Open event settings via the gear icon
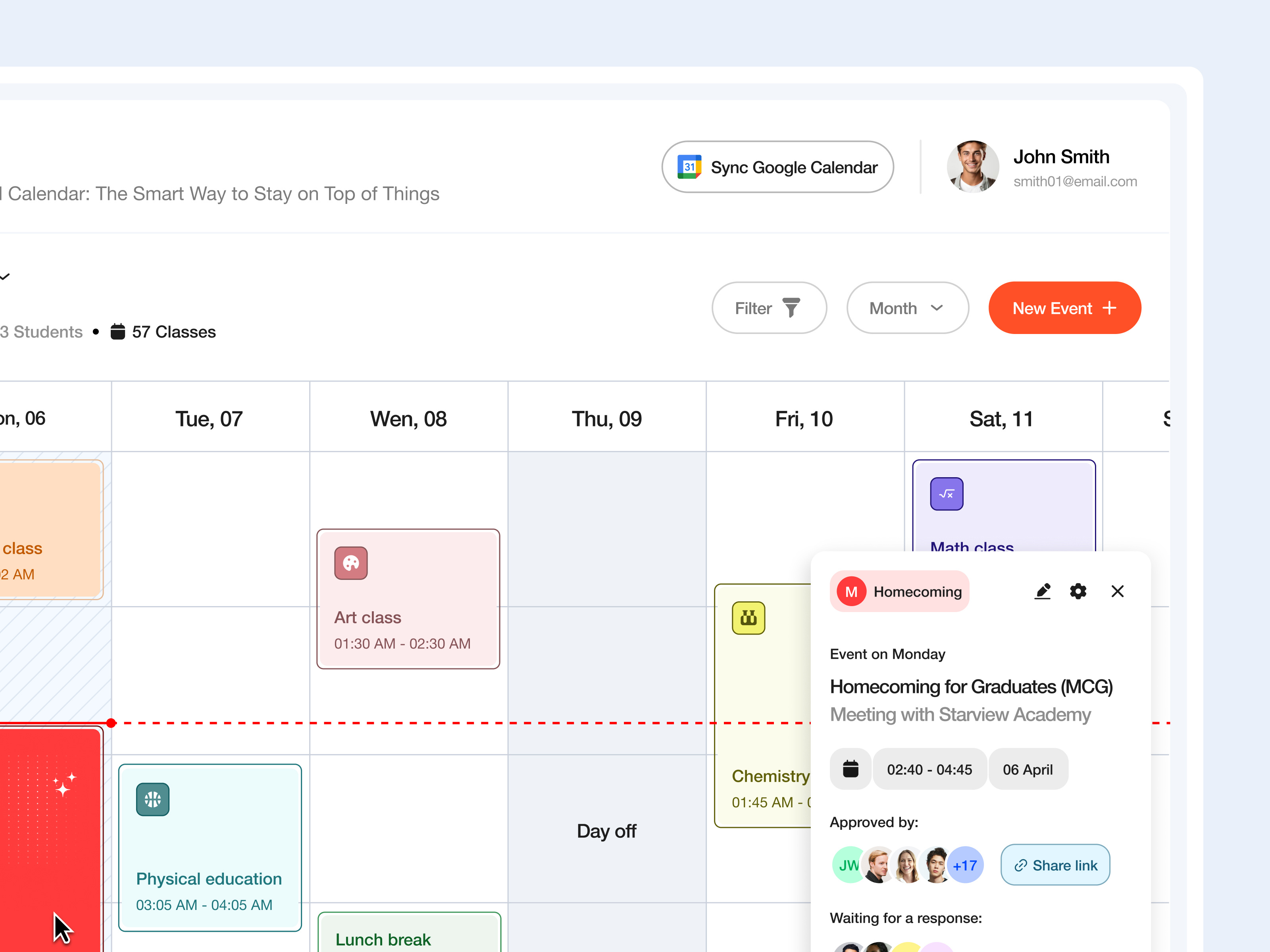The width and height of the screenshot is (1270, 952). [1079, 591]
